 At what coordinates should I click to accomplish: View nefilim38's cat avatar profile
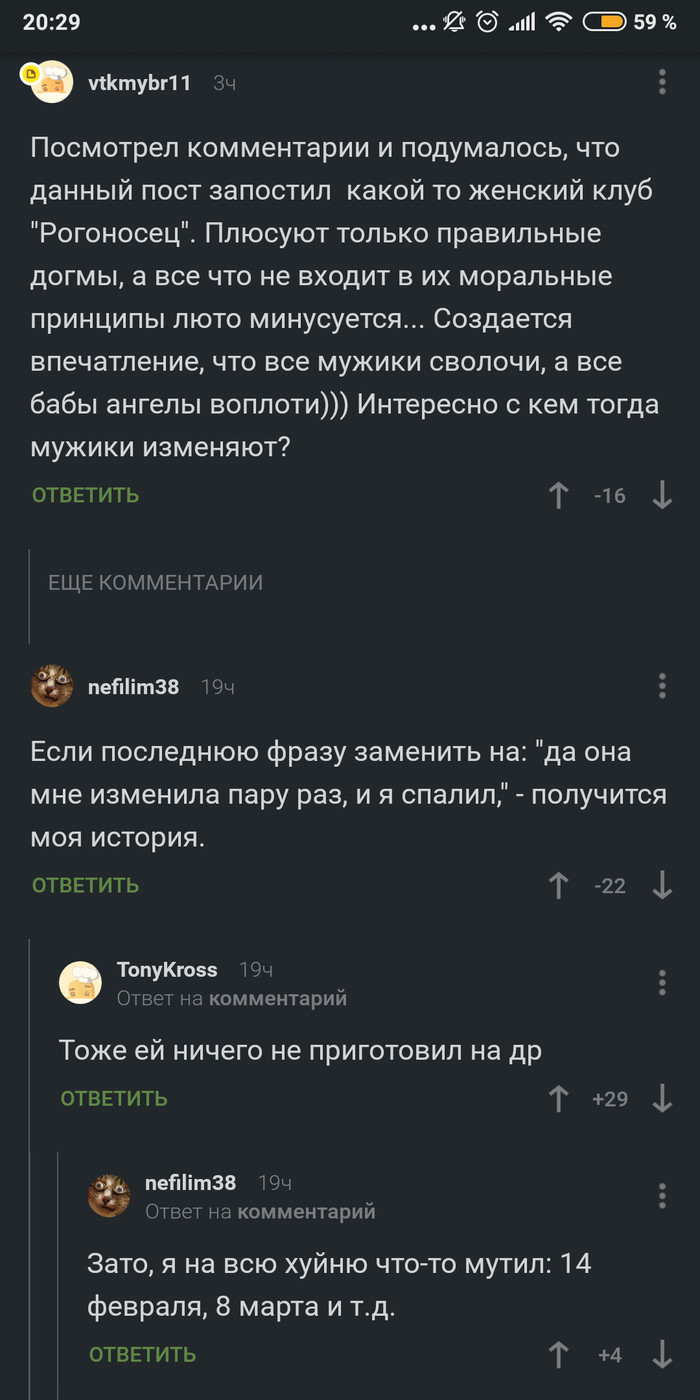coord(52,686)
